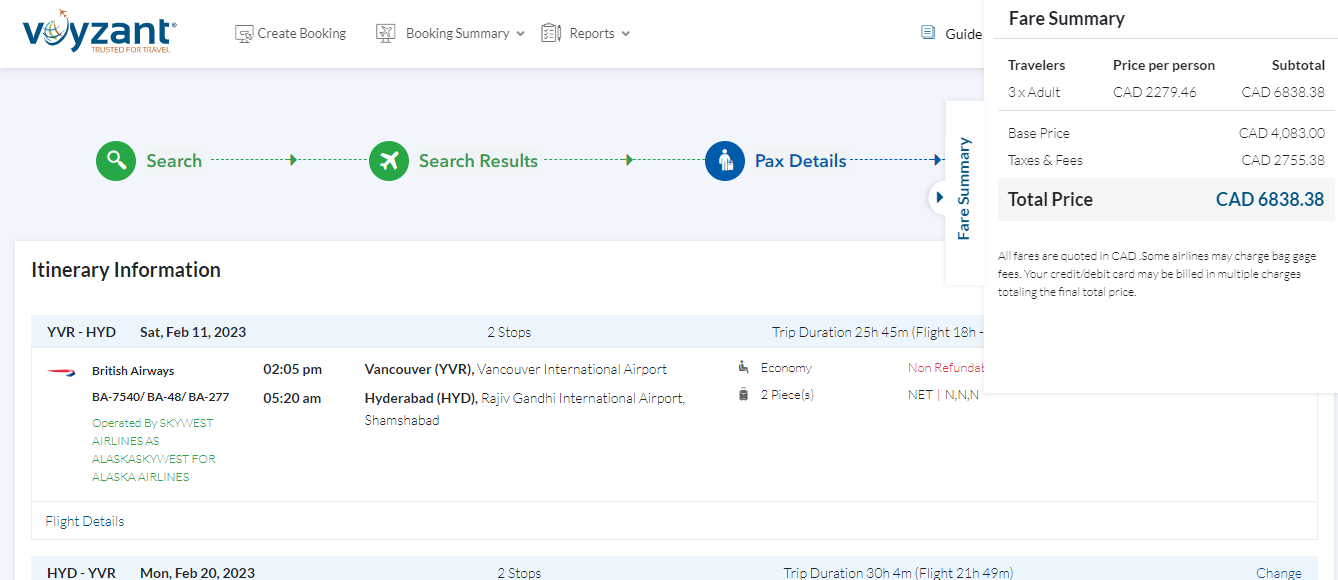This screenshot has width=1338, height=580.
Task: Open the Flight Details link
Action: [x=85, y=521]
